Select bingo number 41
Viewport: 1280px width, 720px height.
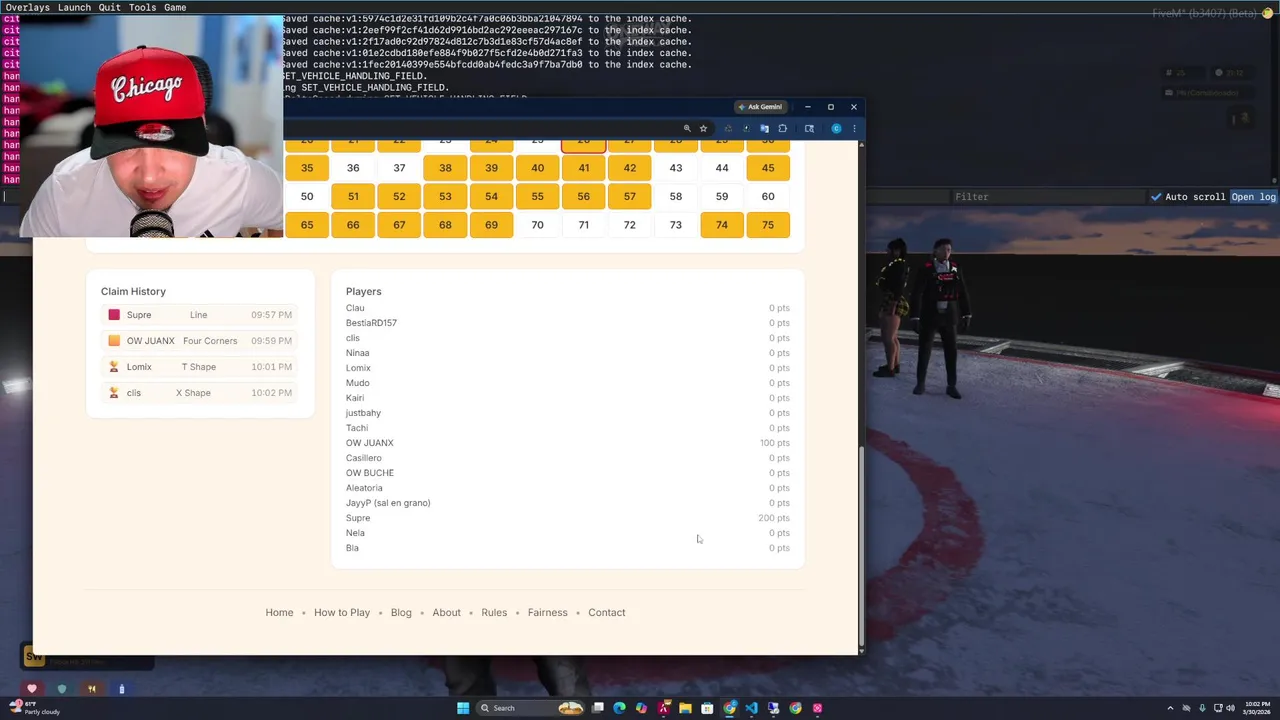(x=584, y=168)
